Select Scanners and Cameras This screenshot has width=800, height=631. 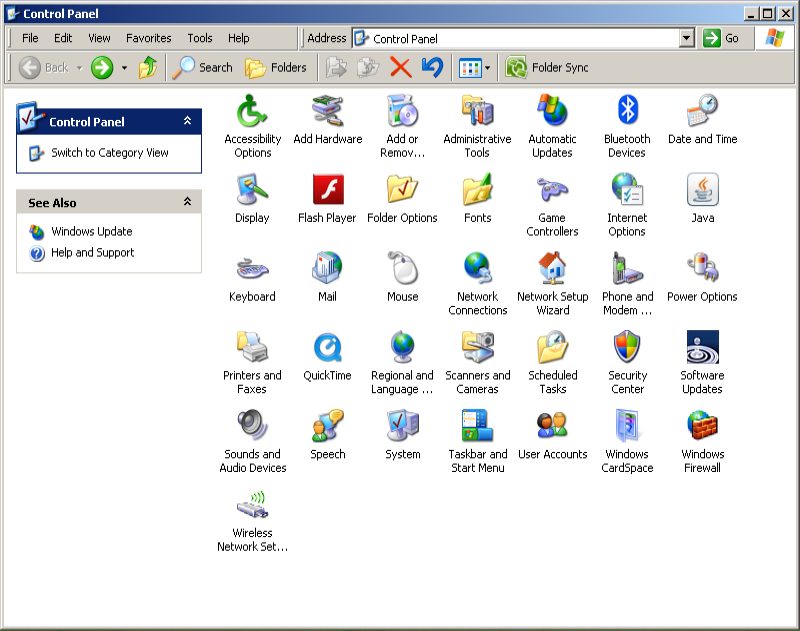point(478,362)
